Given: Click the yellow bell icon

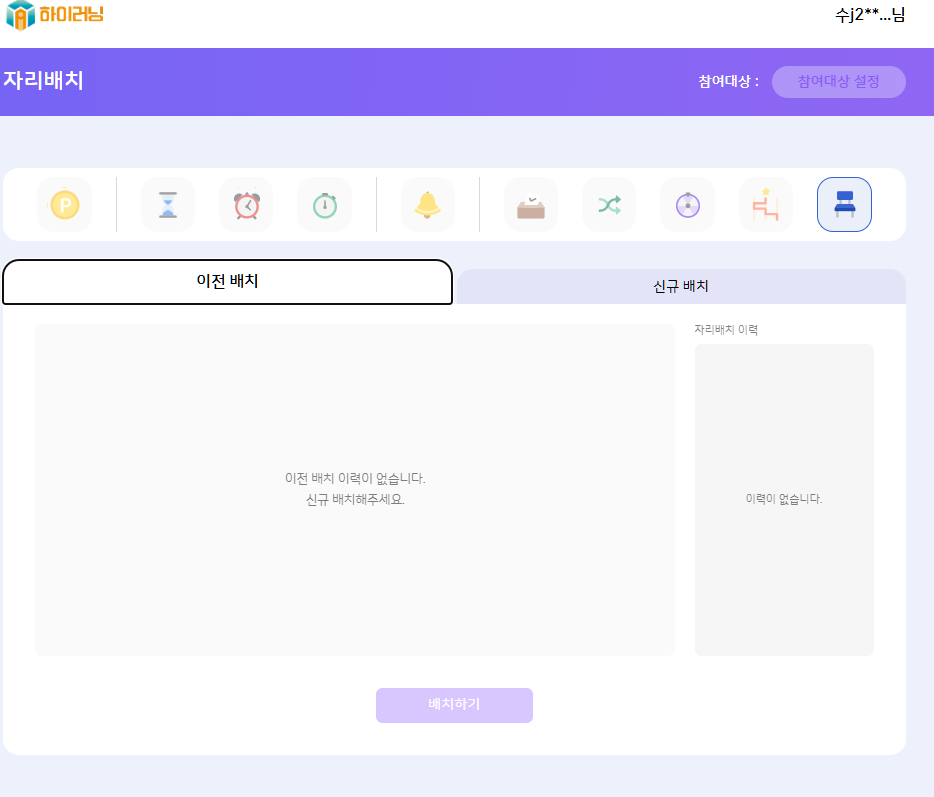Looking at the screenshot, I should coord(428,205).
